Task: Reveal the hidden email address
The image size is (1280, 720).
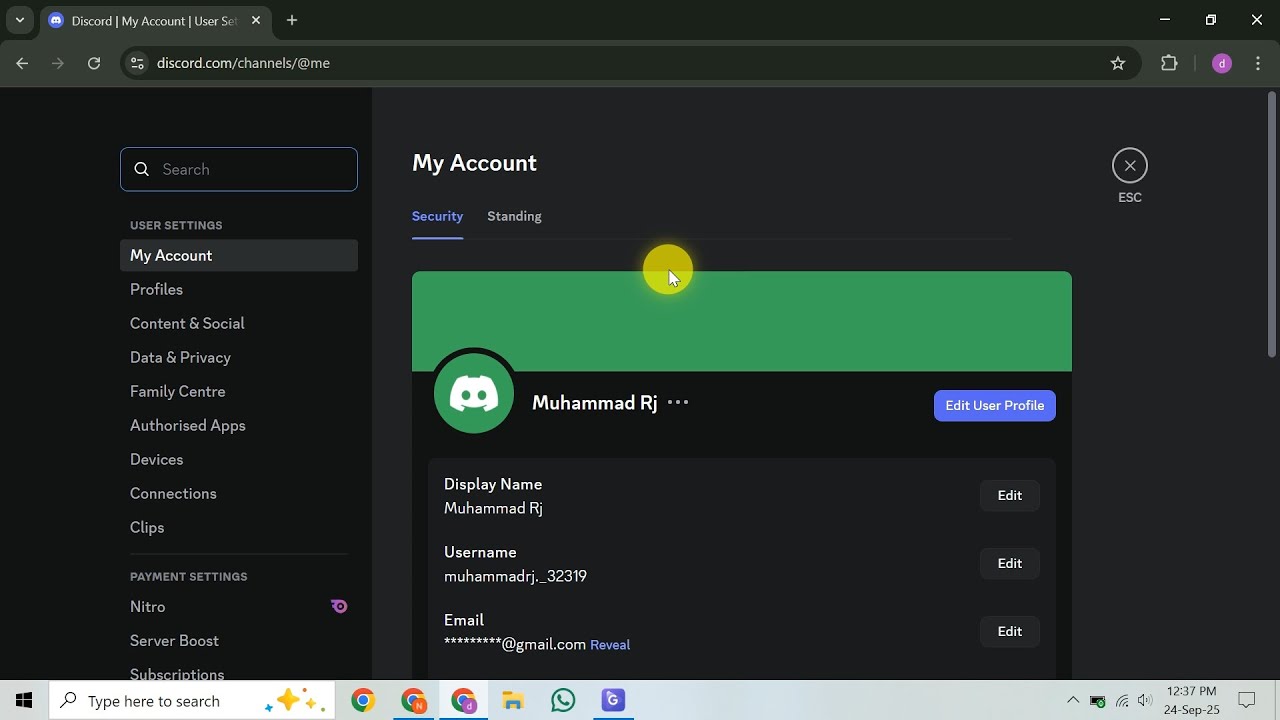Action: pyautogui.click(x=610, y=645)
